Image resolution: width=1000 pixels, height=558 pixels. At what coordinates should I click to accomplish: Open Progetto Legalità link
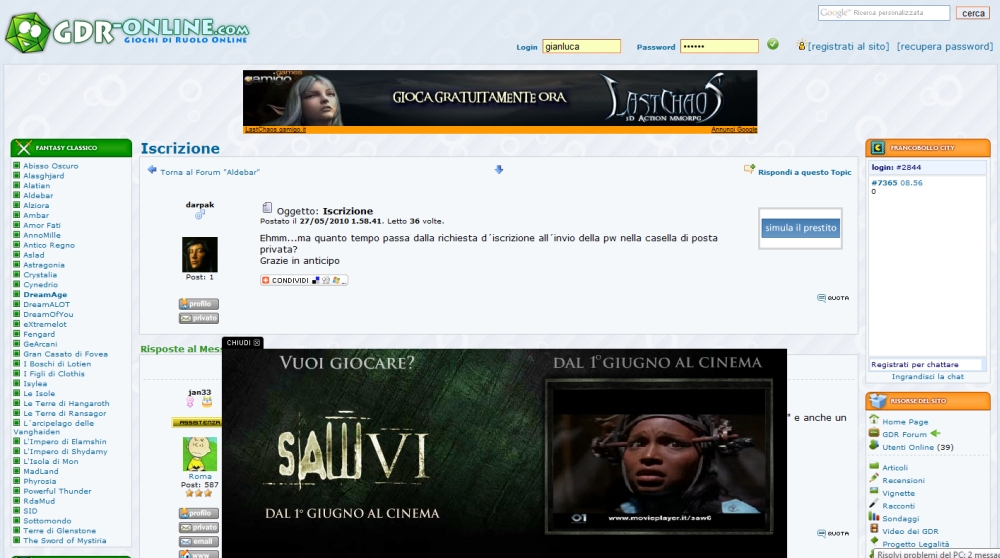click(x=915, y=544)
